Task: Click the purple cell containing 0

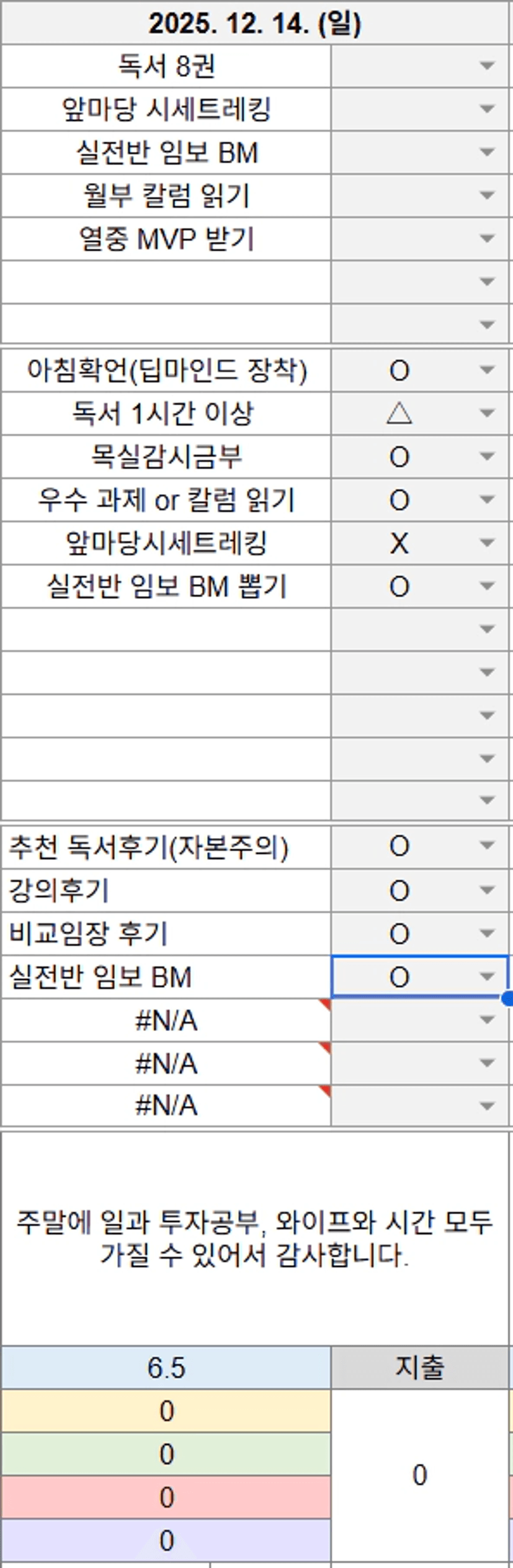Action: tap(166, 1541)
